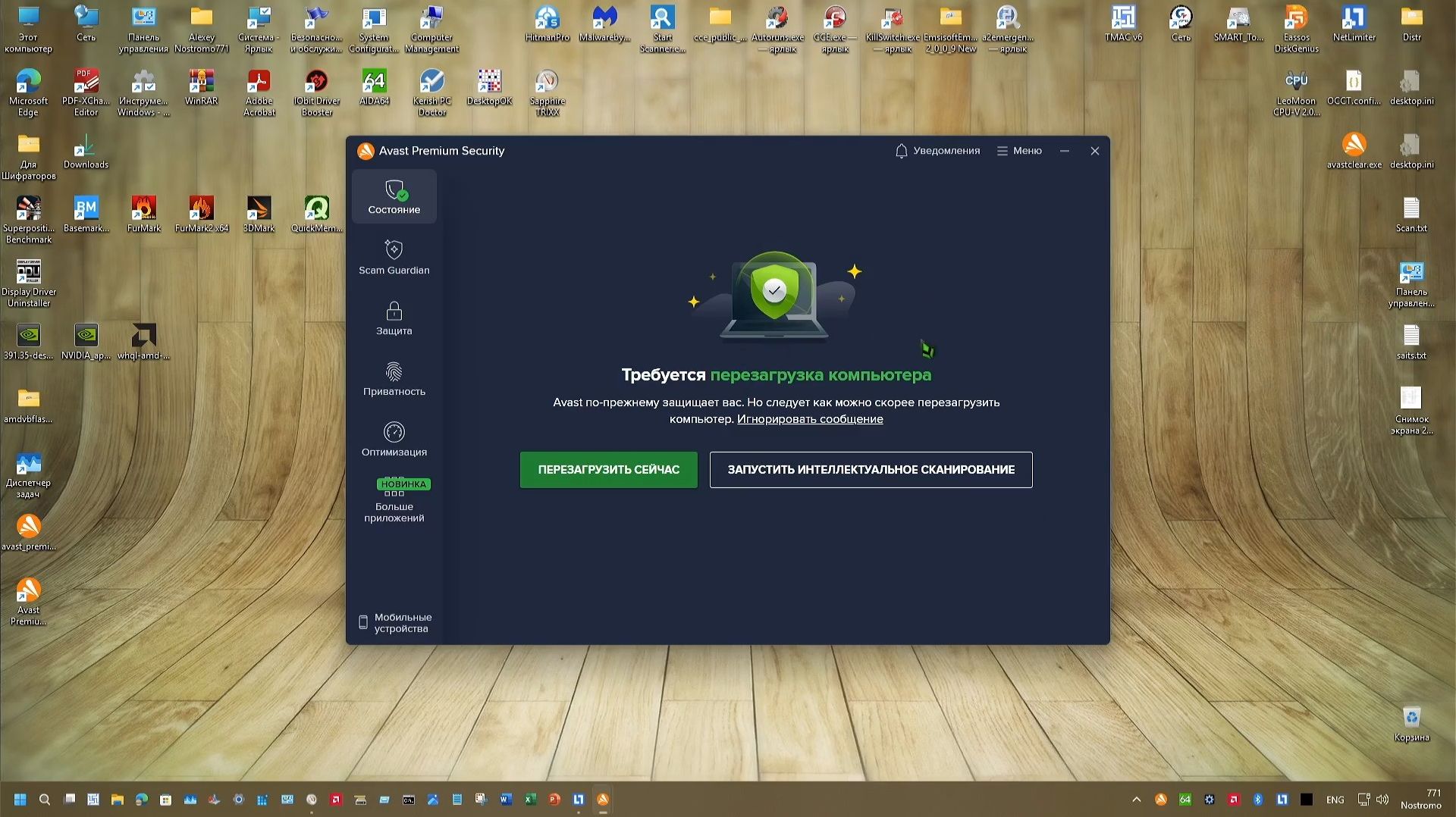This screenshot has height=817, width=1456.
Task: Select the amdvbflash folder on desktop
Action: [x=28, y=405]
